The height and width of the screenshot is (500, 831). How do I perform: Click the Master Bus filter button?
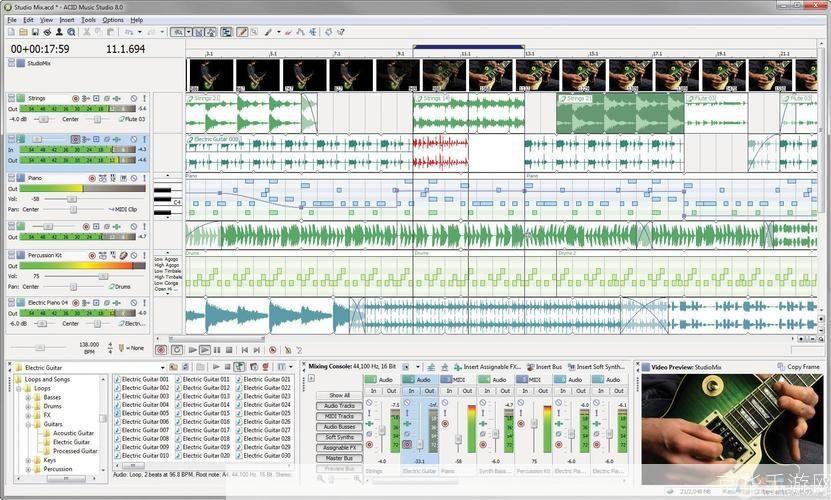coord(339,458)
